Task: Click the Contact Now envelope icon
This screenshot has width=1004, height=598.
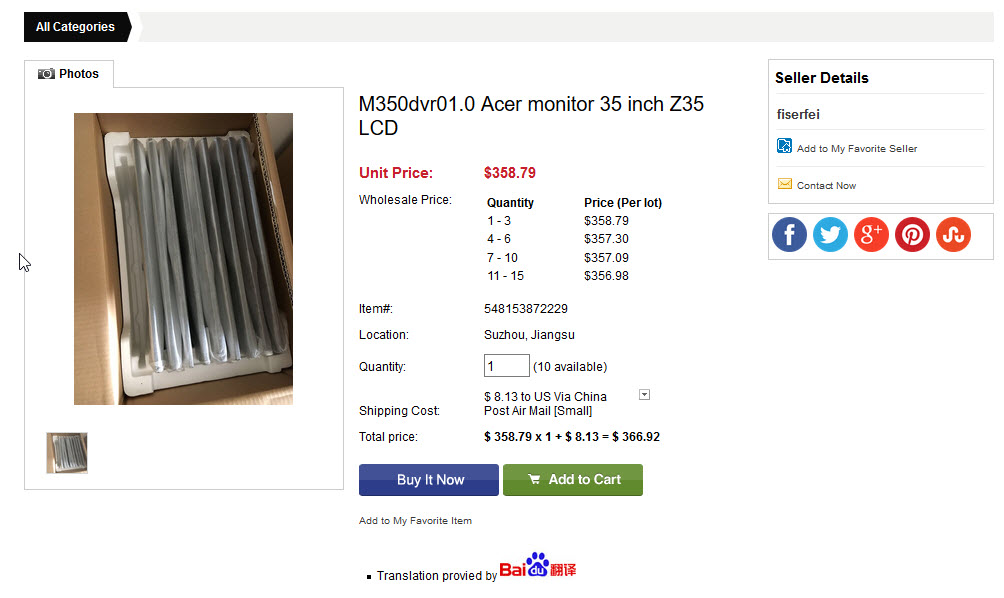Action: pos(784,184)
